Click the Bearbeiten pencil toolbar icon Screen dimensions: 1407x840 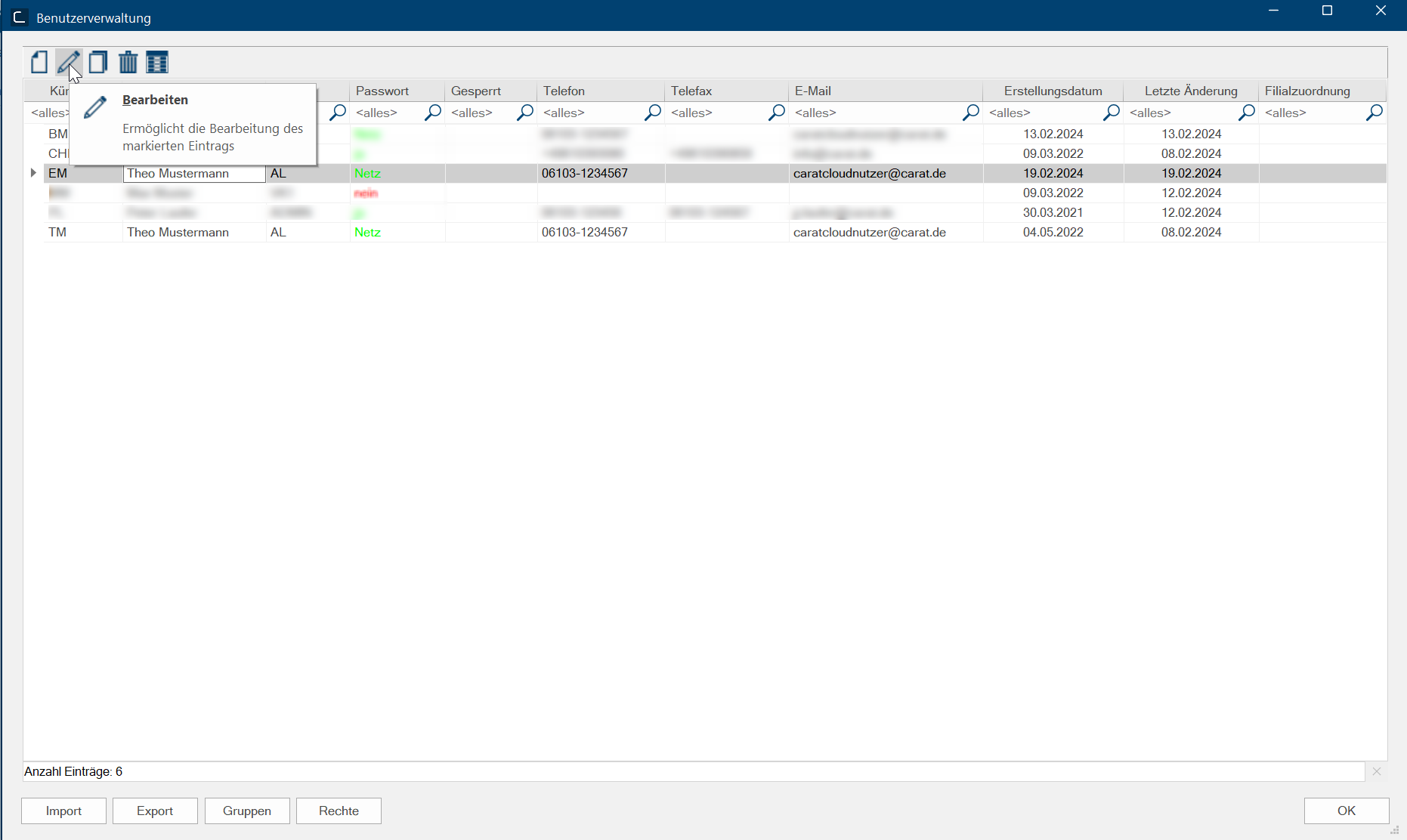click(68, 62)
